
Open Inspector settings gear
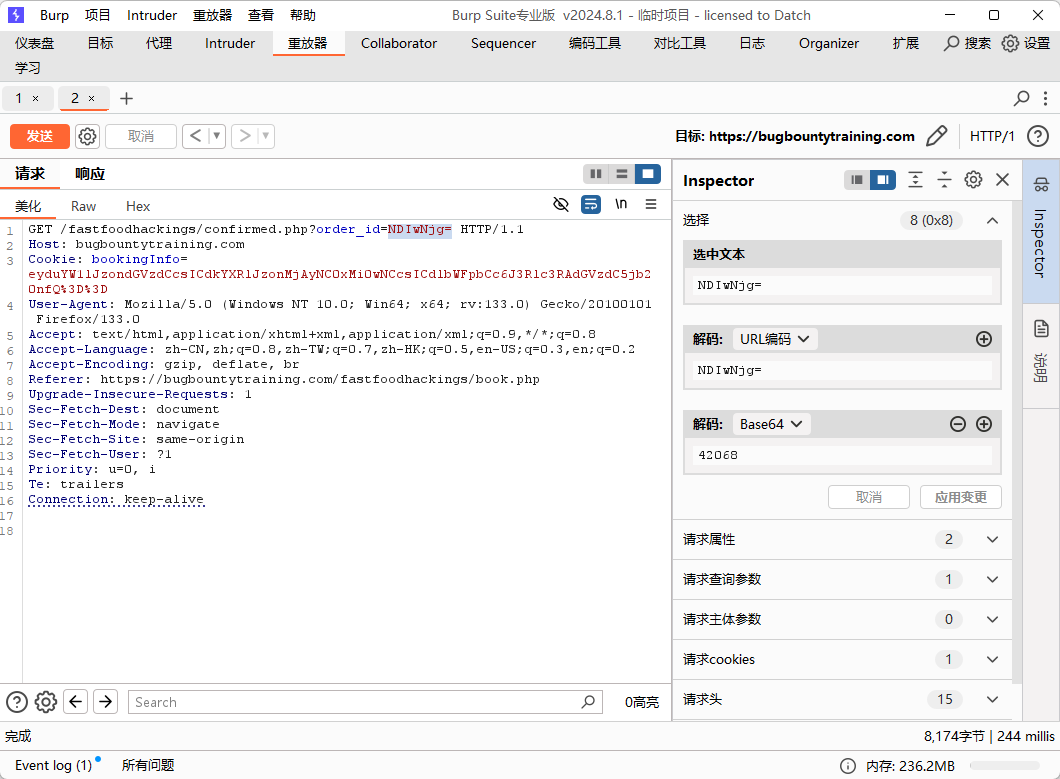[x=973, y=180]
